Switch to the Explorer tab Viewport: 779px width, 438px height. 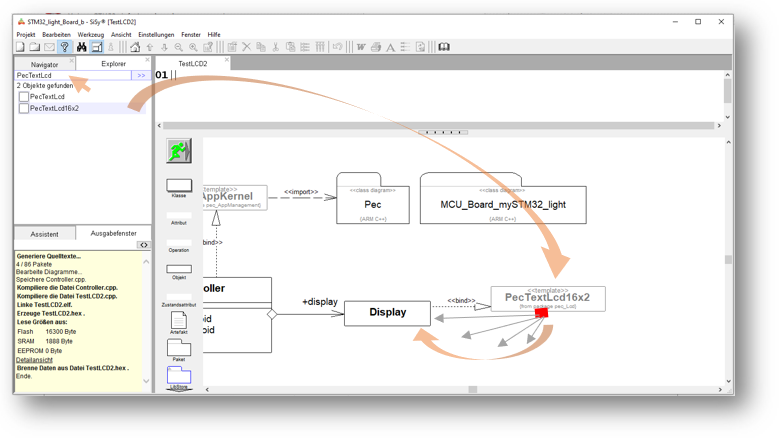(113, 64)
